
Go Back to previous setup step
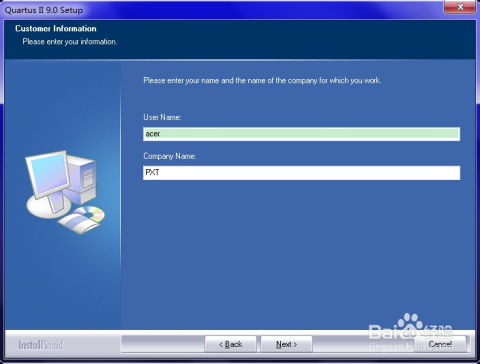pyautogui.click(x=230, y=344)
